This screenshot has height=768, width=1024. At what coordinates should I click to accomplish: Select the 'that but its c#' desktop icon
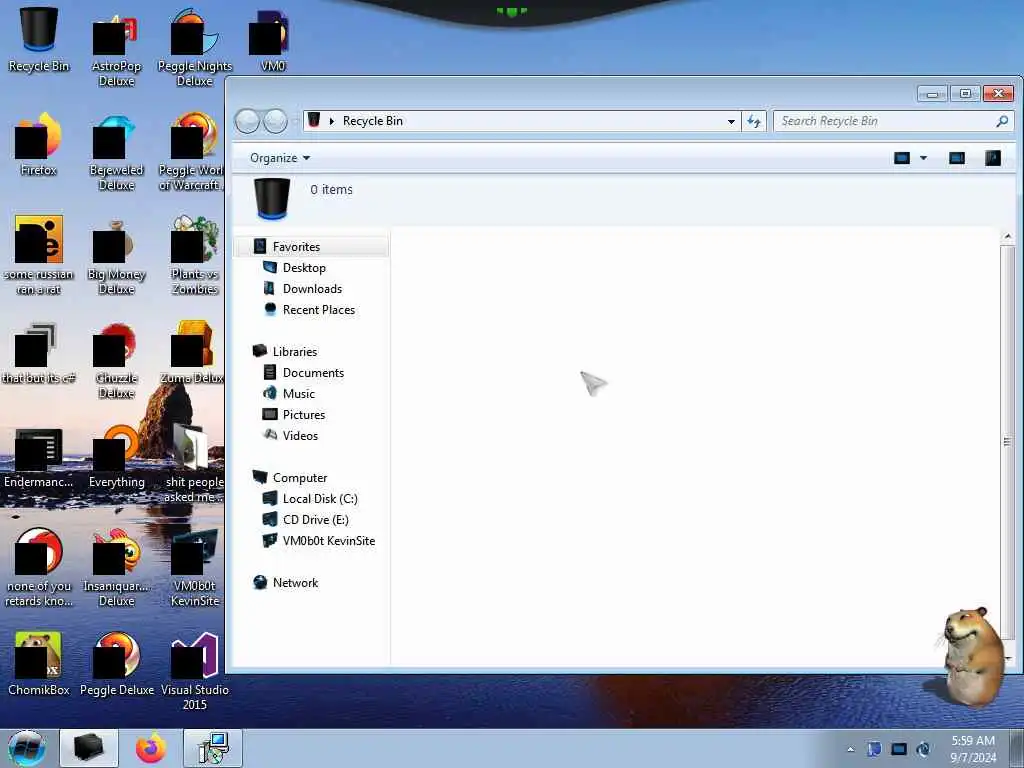[x=39, y=353]
